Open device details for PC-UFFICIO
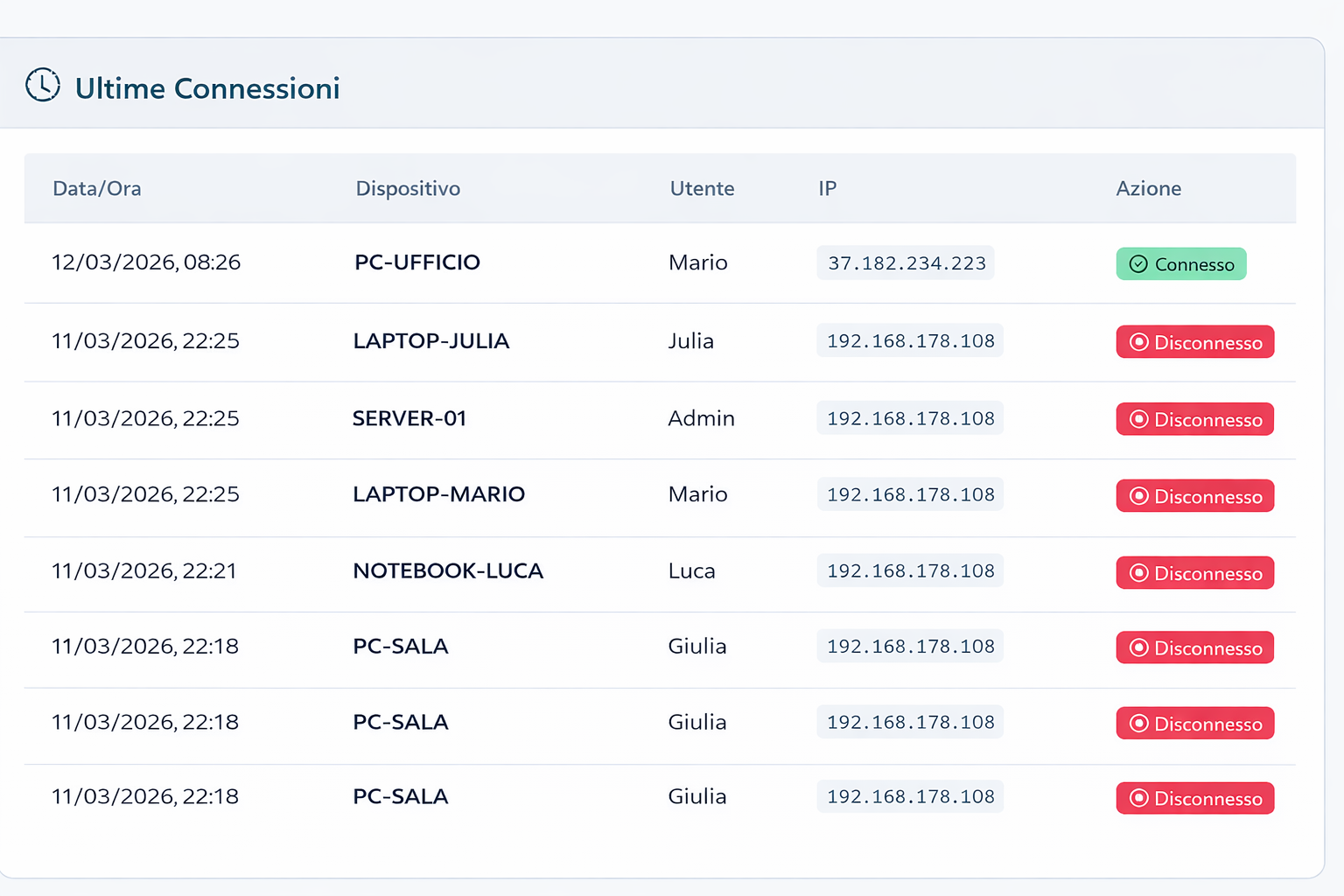This screenshot has width=1344, height=896. [417, 262]
